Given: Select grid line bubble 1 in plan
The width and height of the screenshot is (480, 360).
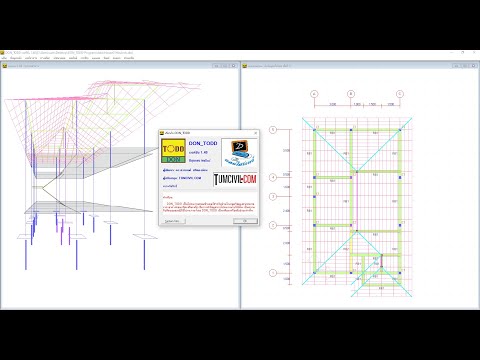Looking at the screenshot, I should tap(273, 273).
